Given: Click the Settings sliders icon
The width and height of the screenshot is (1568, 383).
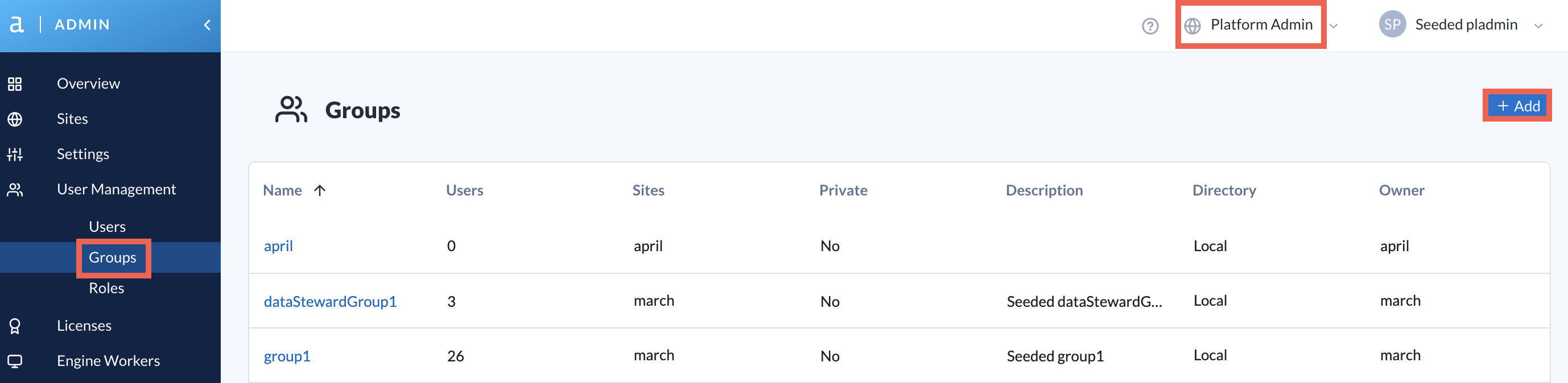Looking at the screenshot, I should 15,155.
